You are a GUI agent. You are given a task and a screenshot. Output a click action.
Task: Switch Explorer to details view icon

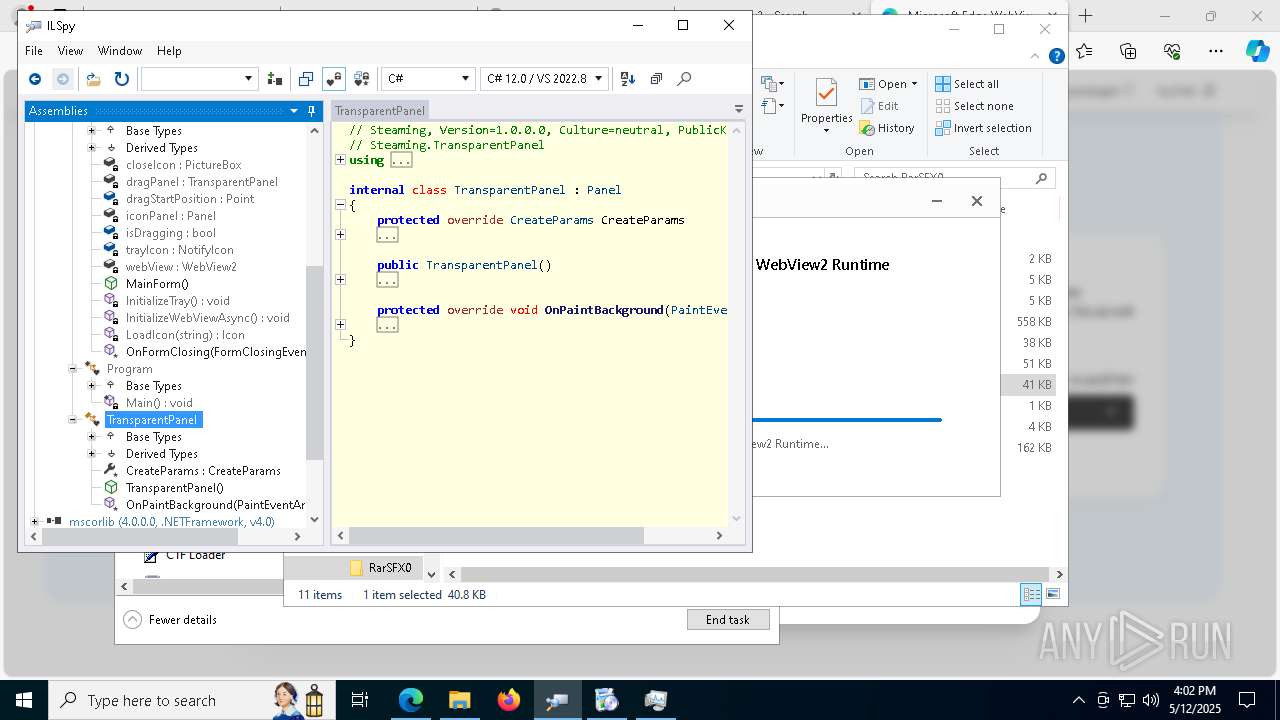point(1031,595)
